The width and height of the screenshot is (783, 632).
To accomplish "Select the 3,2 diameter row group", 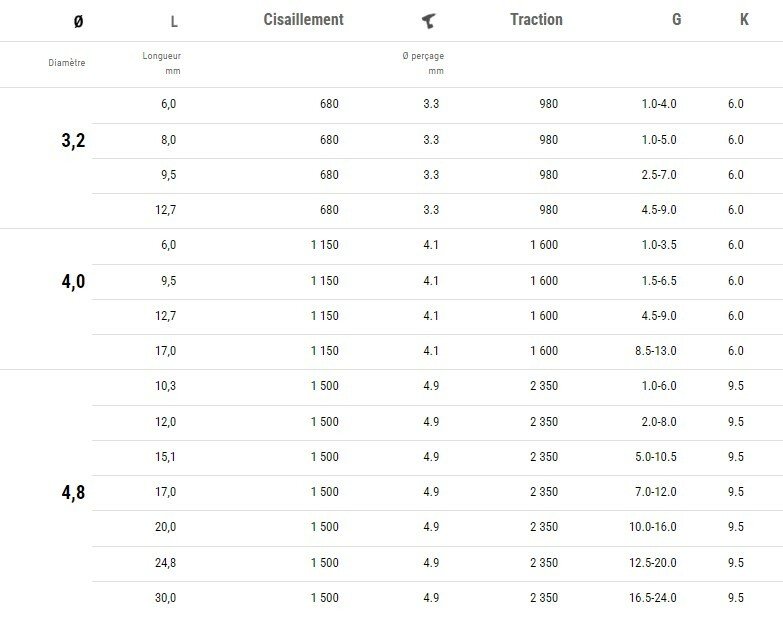I will point(73,141).
